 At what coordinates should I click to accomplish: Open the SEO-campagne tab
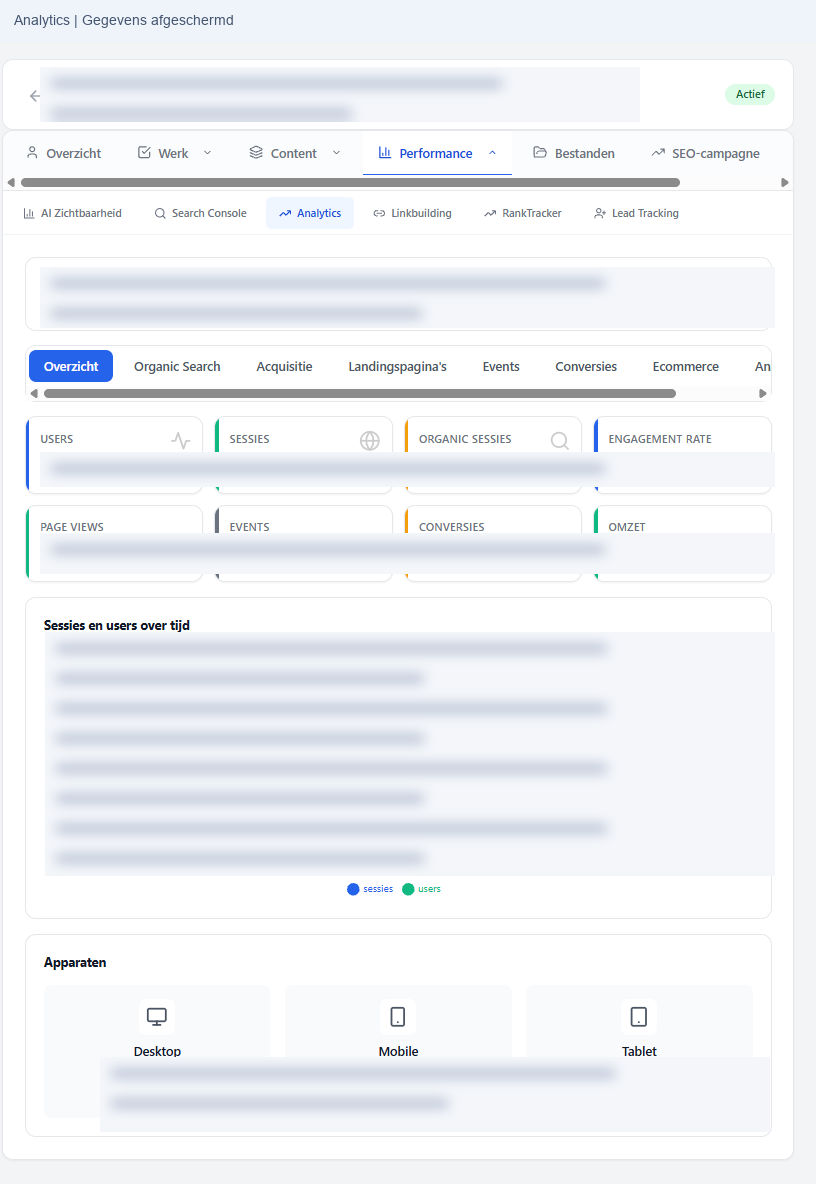pos(705,153)
